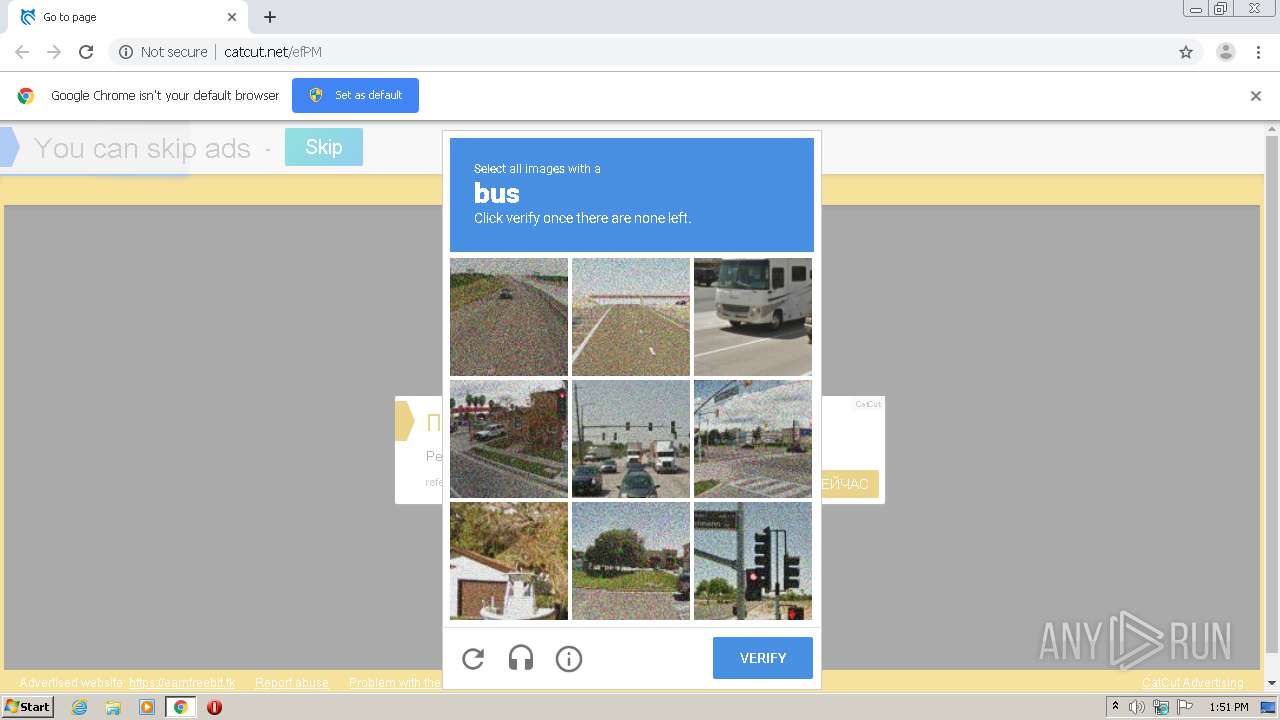Select the tile with crosswalk and street sign
This screenshot has width=1280, height=720.
point(753,439)
